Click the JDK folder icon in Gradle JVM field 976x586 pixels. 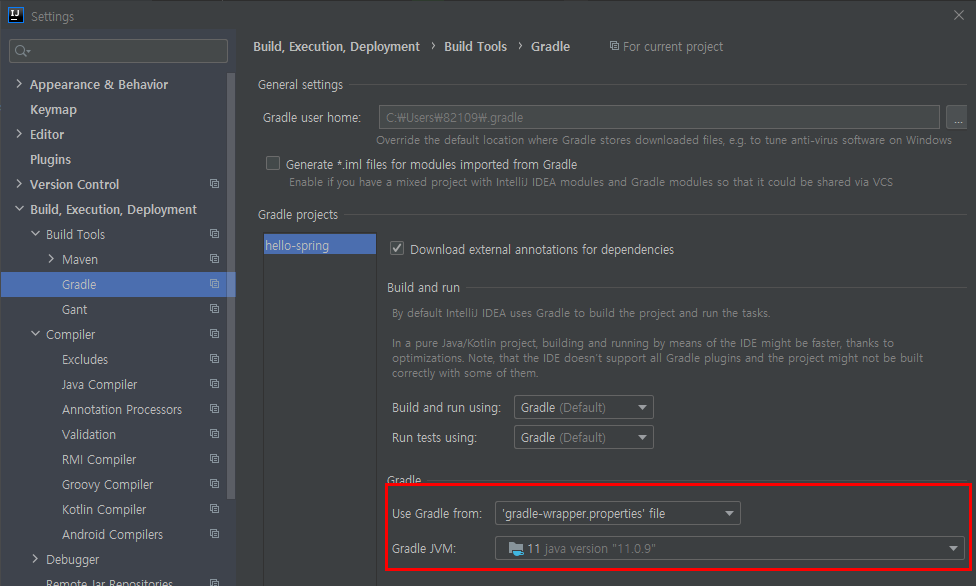[516, 549]
